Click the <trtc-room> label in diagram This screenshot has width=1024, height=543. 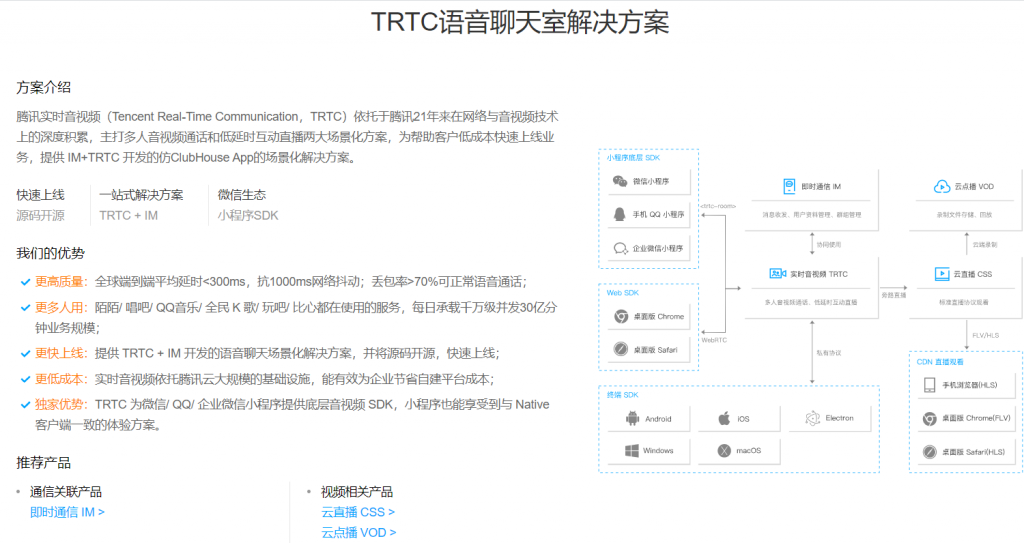pos(718,206)
